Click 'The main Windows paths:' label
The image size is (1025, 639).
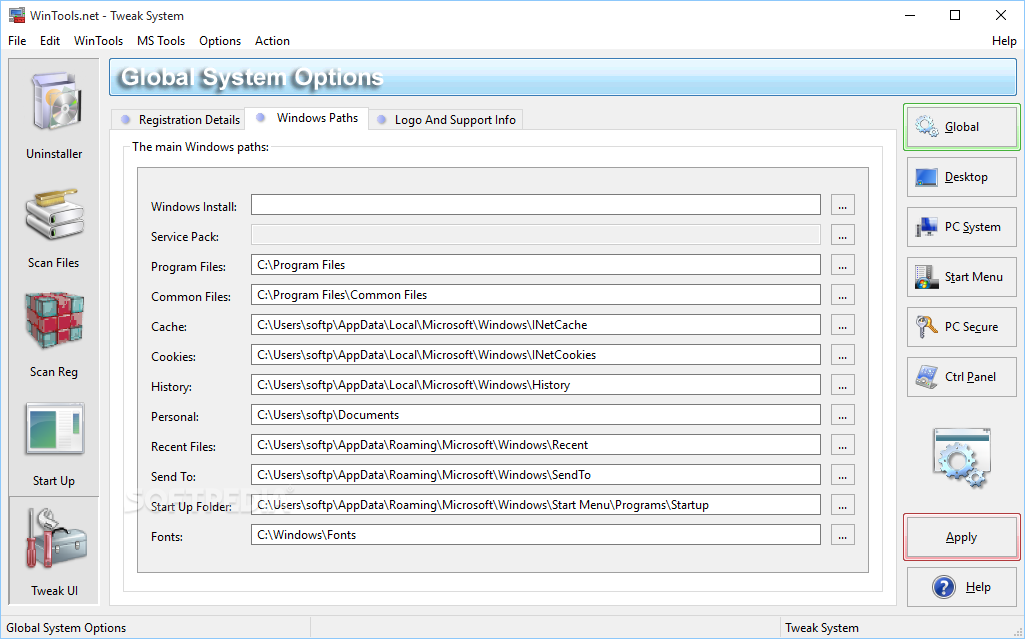click(200, 147)
